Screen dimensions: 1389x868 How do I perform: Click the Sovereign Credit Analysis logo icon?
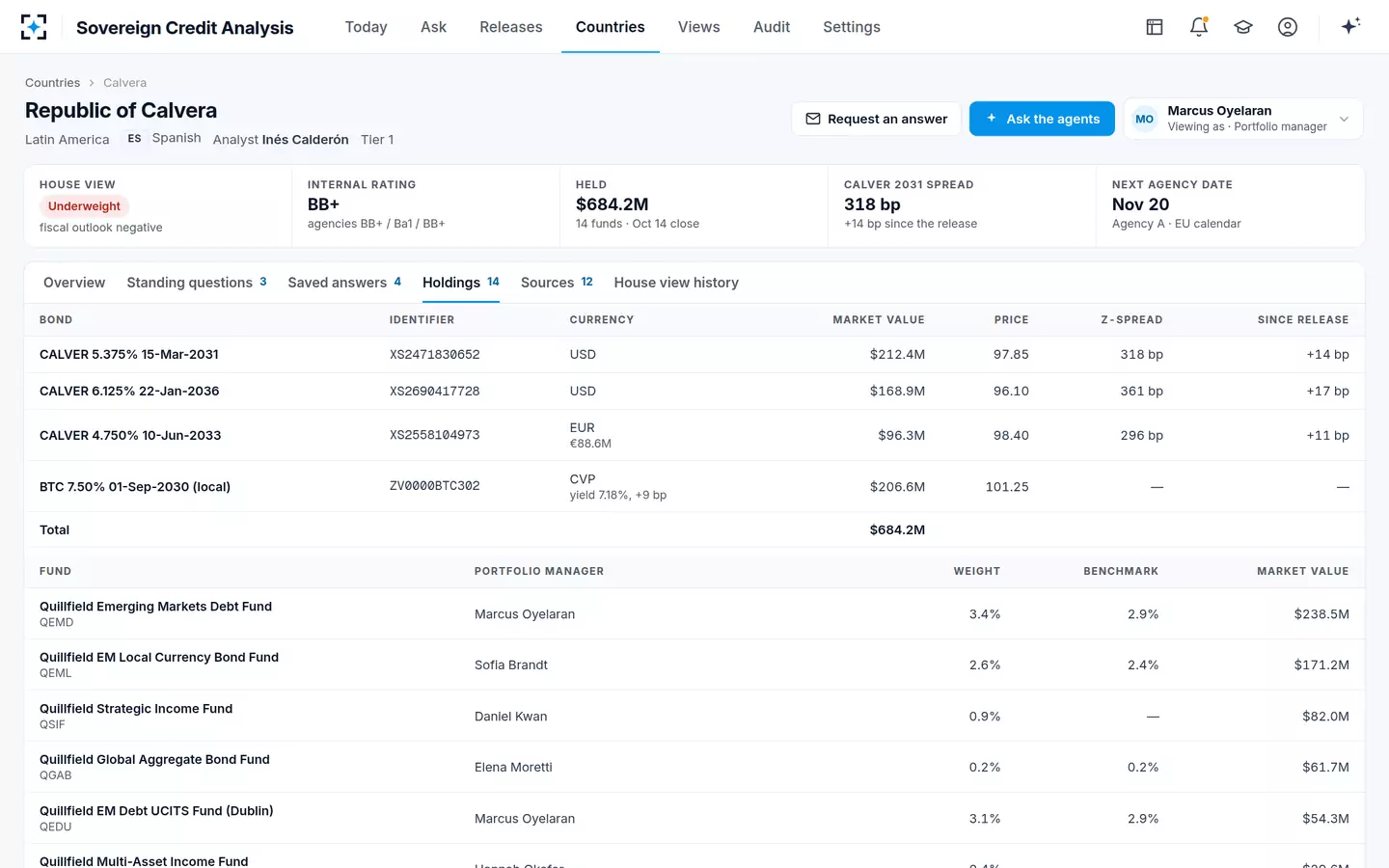[x=34, y=27]
